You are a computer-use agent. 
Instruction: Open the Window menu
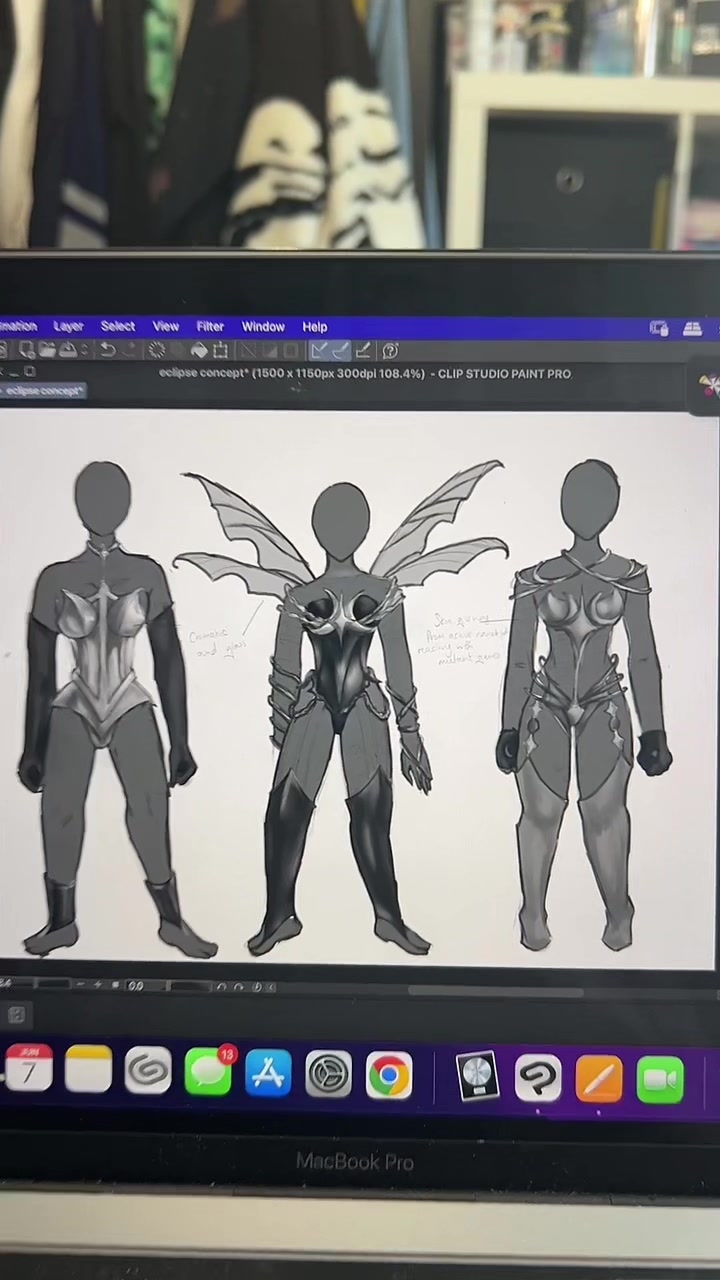pyautogui.click(x=263, y=326)
